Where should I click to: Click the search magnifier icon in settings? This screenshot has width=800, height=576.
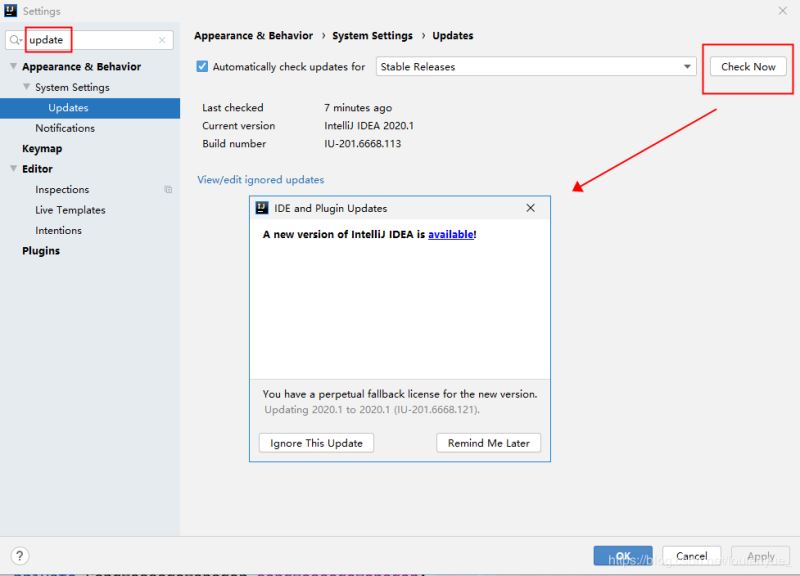point(15,40)
